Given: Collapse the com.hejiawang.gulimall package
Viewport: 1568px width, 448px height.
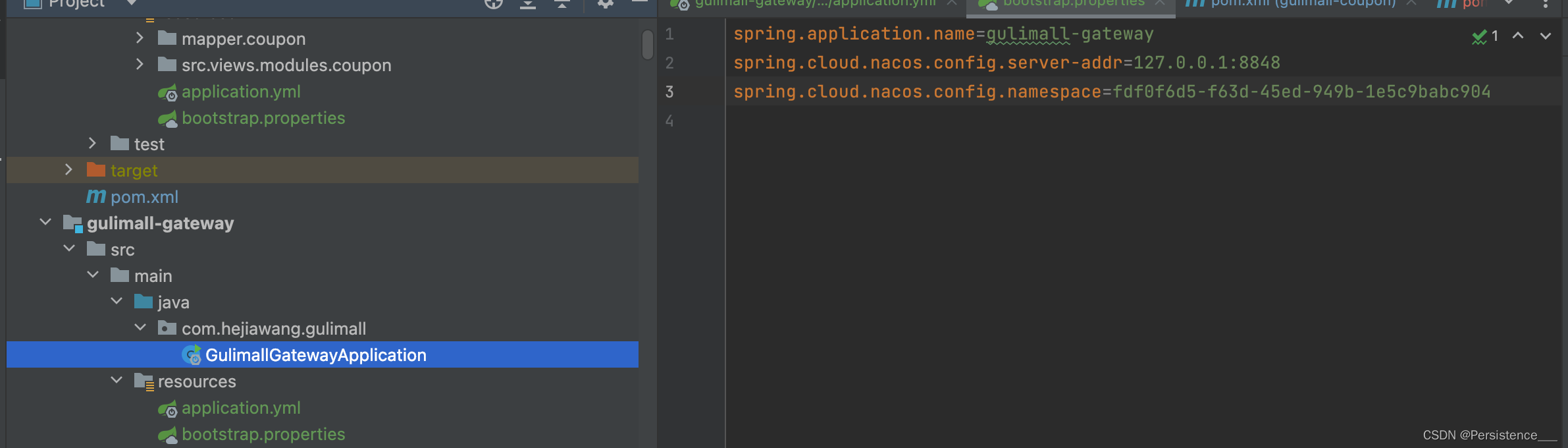Looking at the screenshot, I should [x=140, y=327].
